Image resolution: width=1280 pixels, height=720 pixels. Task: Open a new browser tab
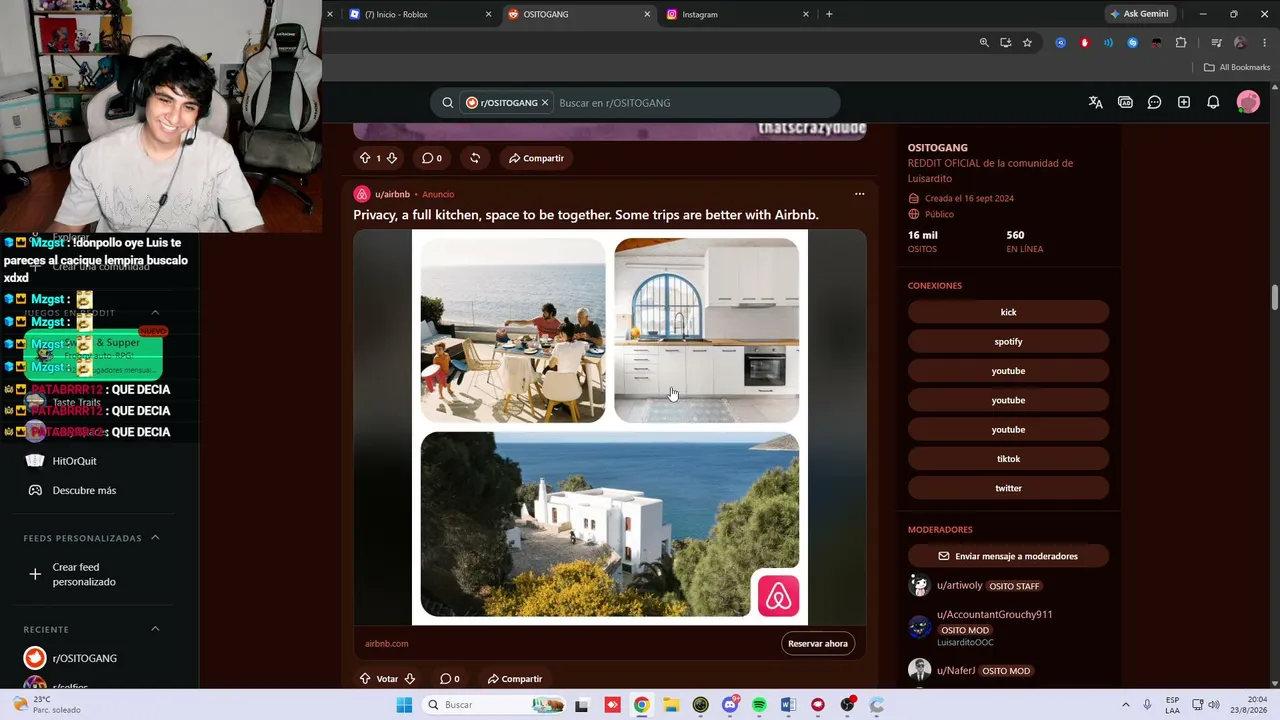click(829, 14)
